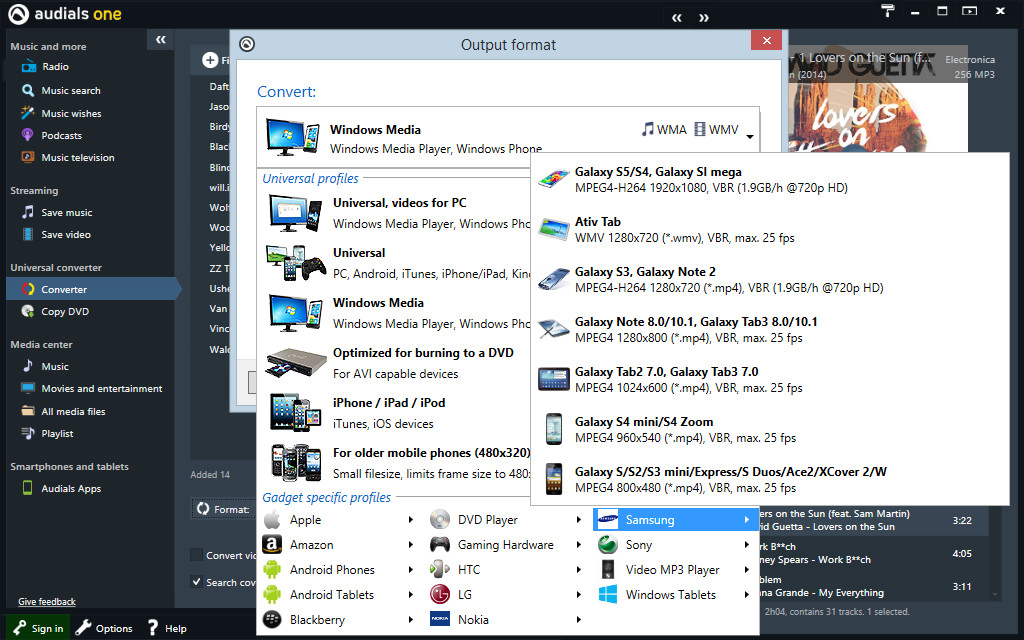The width and height of the screenshot is (1024, 640).
Task: Click the Music television sidebar icon
Action: [x=28, y=157]
